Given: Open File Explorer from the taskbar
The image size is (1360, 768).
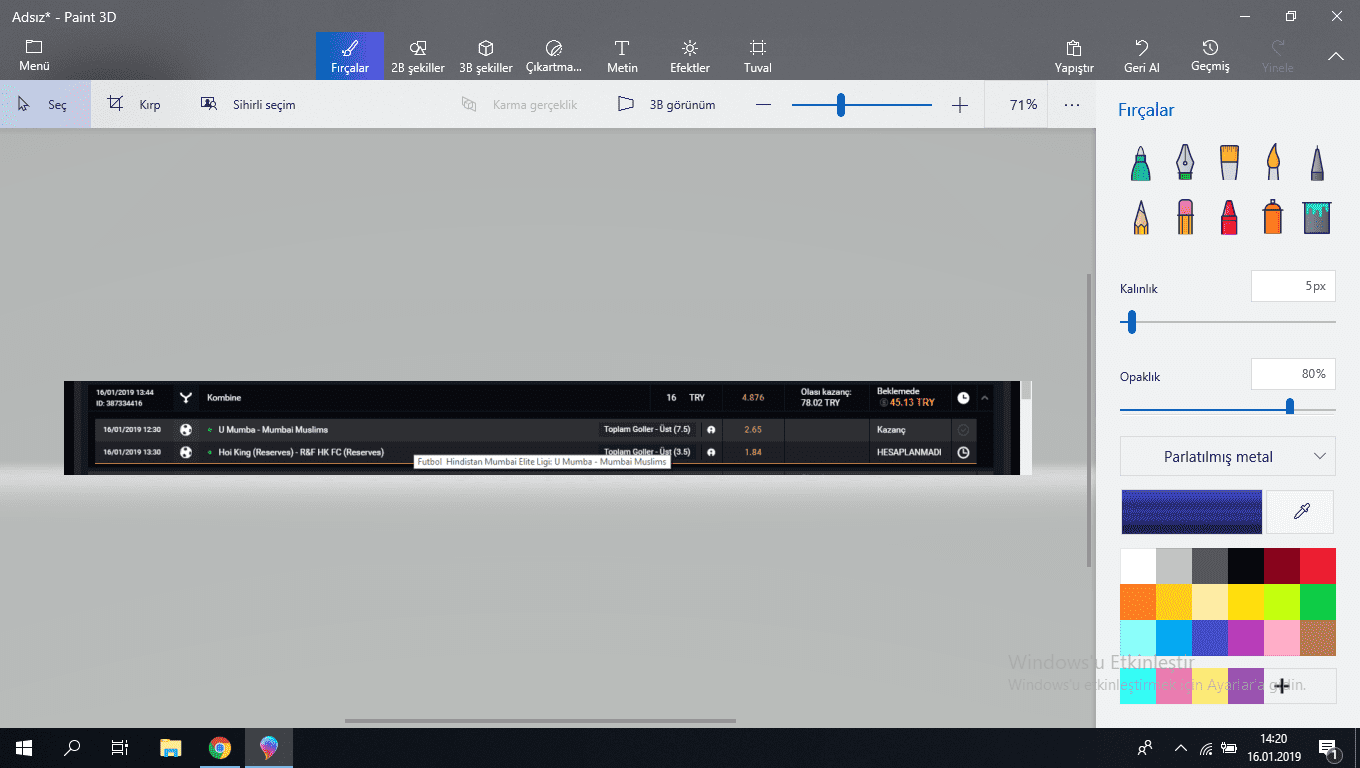Looking at the screenshot, I should pos(172,748).
